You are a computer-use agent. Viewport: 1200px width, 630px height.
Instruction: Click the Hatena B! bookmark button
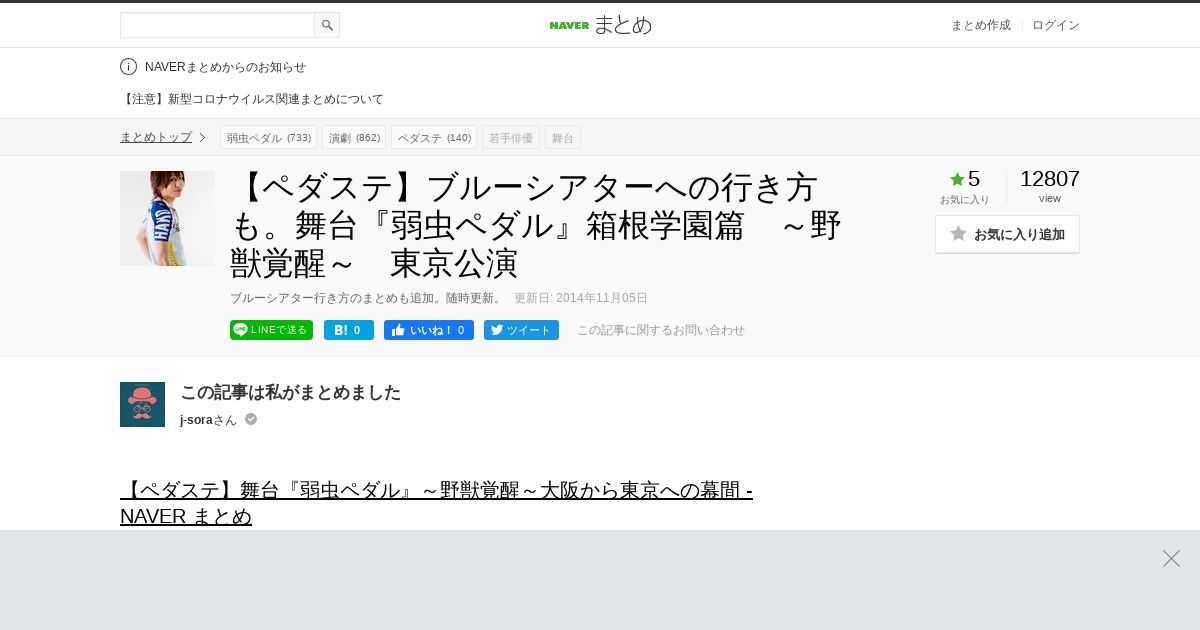[349, 330]
